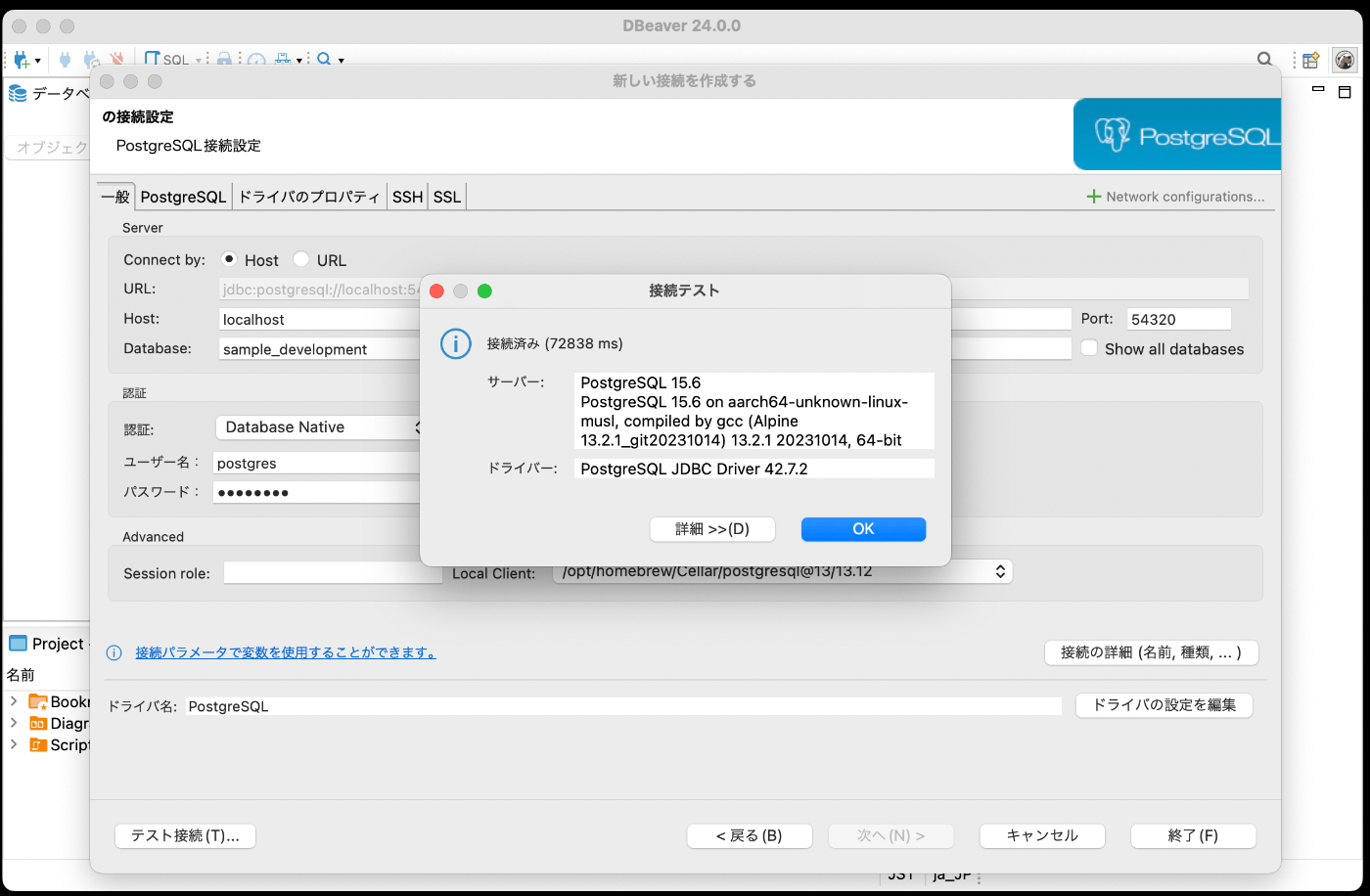Click the キャンセル button

pyautogui.click(x=1042, y=835)
